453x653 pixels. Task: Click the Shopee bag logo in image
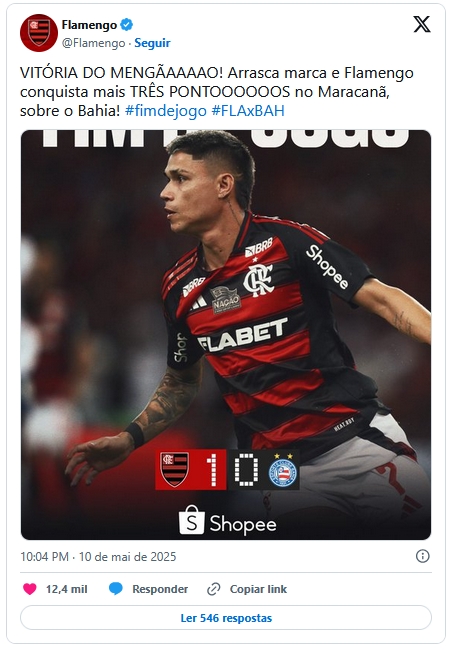click(x=192, y=521)
